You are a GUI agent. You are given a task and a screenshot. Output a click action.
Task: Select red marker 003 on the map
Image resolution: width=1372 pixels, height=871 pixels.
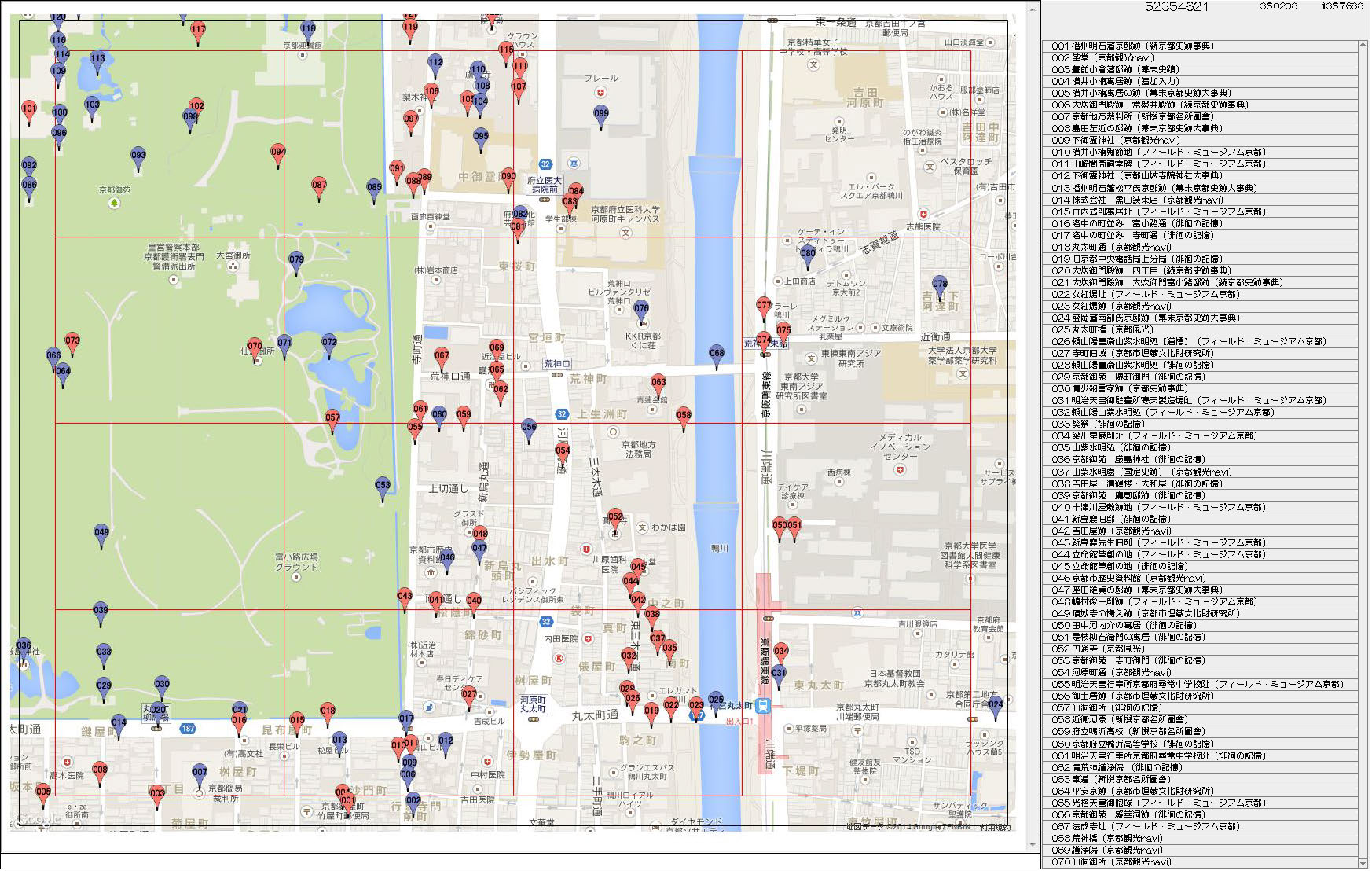[x=157, y=797]
